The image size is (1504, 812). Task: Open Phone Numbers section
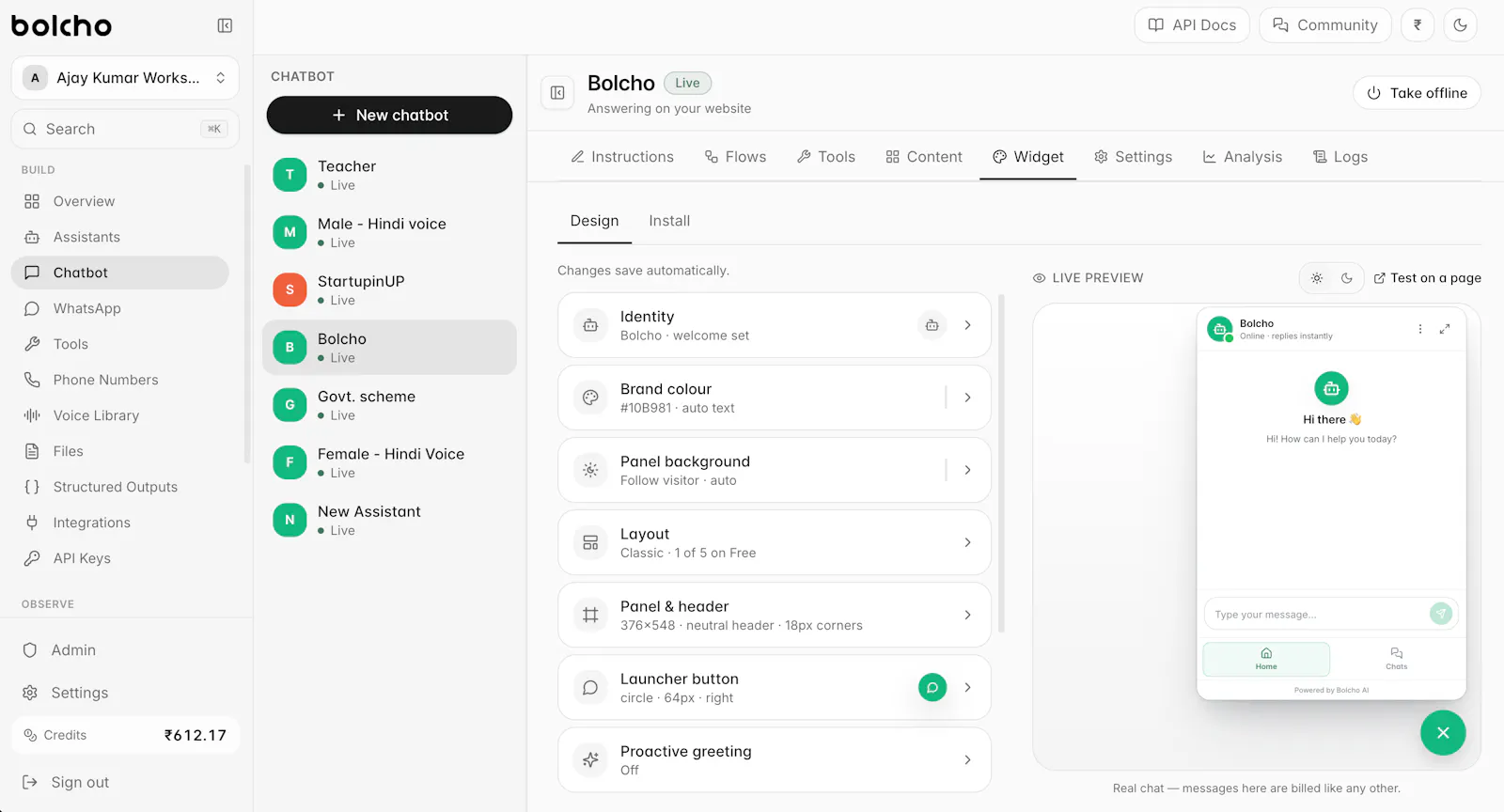coord(119,380)
